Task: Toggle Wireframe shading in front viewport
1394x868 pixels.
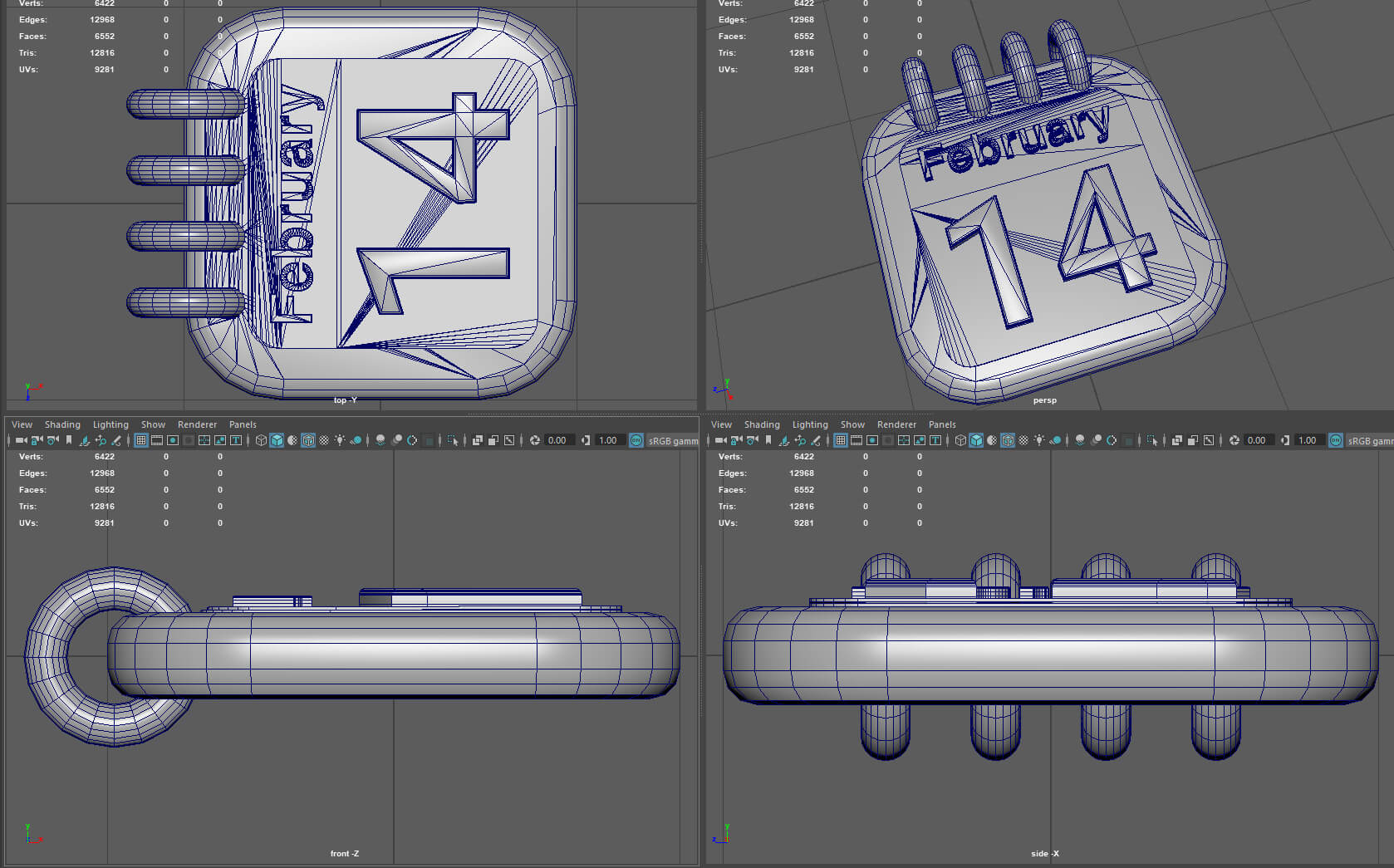Action: tap(261, 440)
